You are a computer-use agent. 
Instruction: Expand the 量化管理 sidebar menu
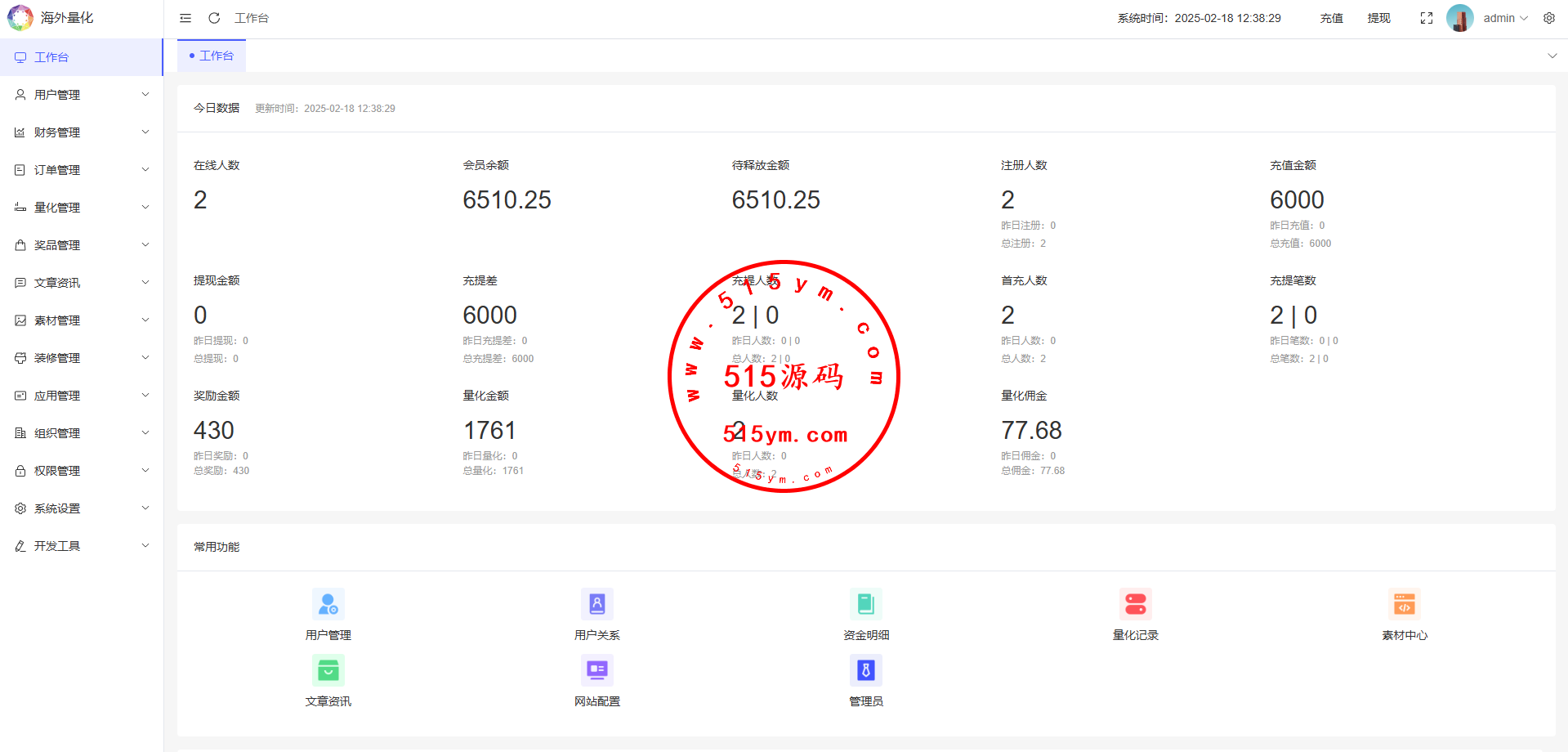82,208
